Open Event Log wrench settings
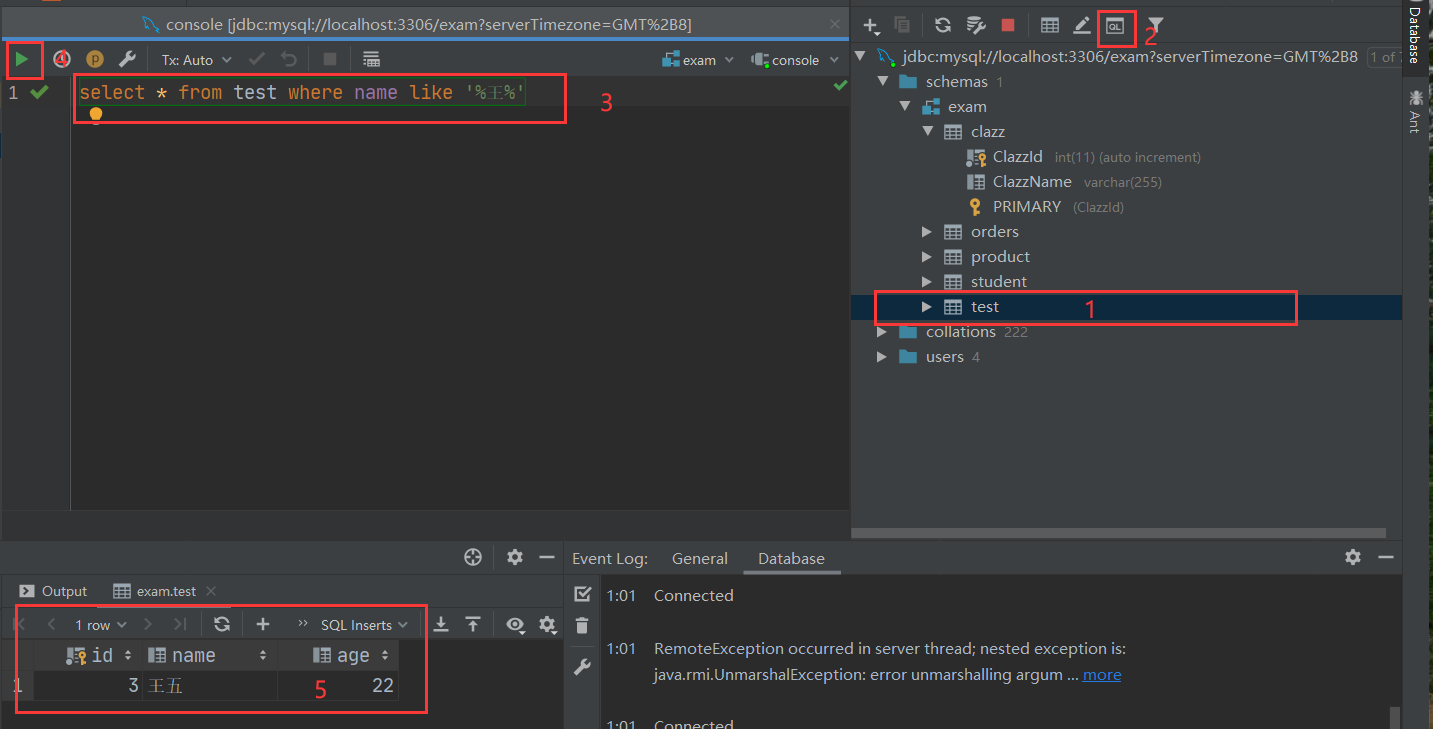1433x729 pixels. [x=583, y=667]
